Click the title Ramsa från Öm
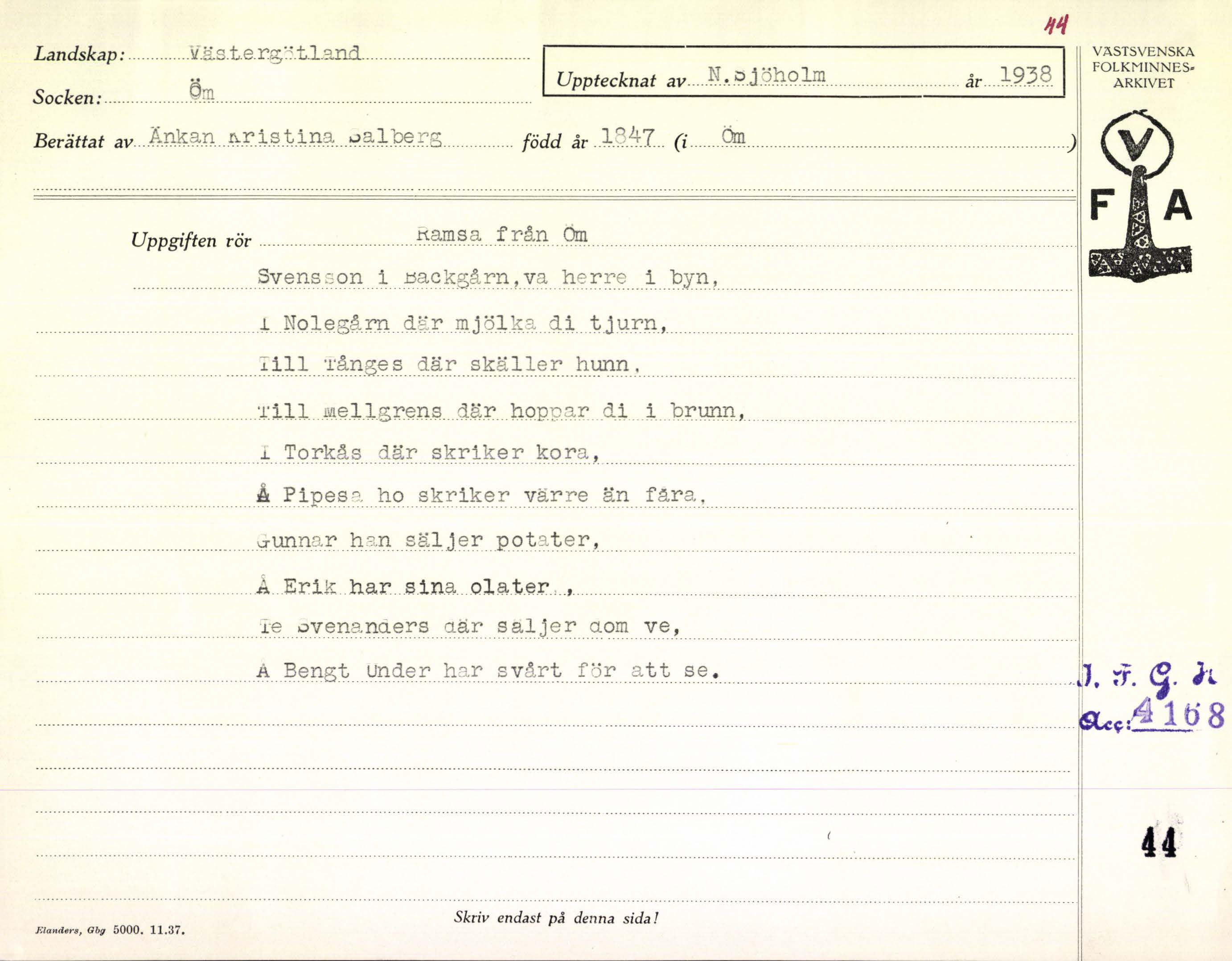The width and height of the screenshot is (1232, 961). [x=501, y=234]
